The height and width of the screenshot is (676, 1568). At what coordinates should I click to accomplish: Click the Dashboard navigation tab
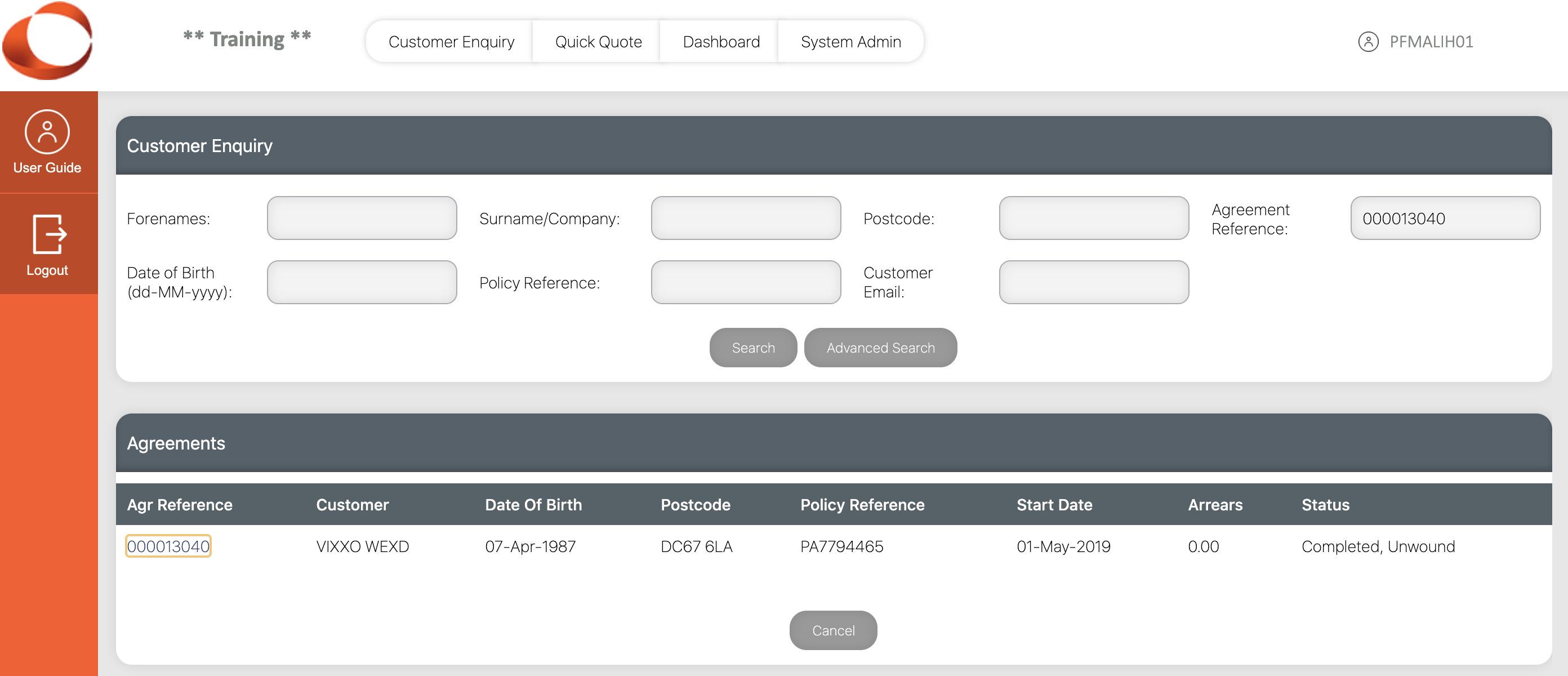721,40
